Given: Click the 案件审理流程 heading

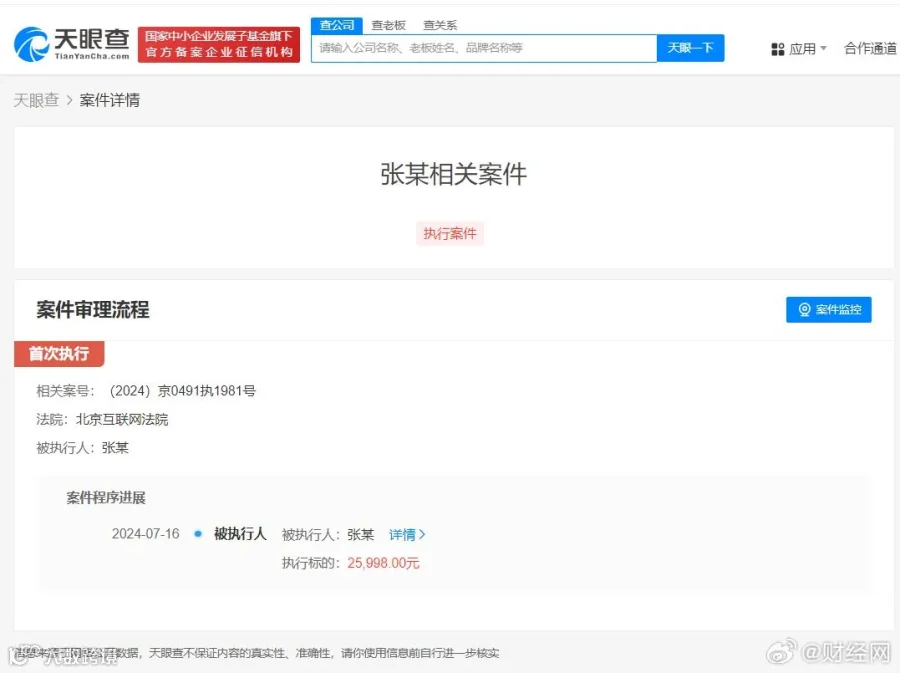Looking at the screenshot, I should pos(93,310).
